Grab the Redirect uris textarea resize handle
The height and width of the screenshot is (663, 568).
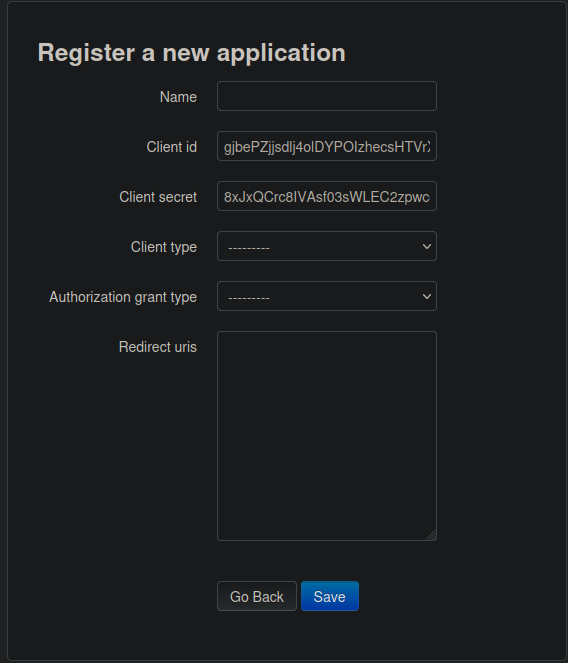[431, 535]
